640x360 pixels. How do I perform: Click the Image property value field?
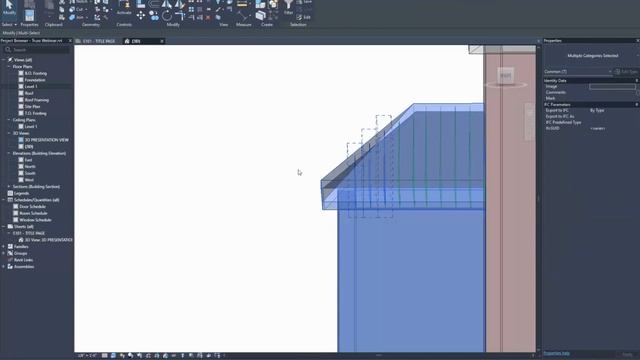tap(612, 87)
